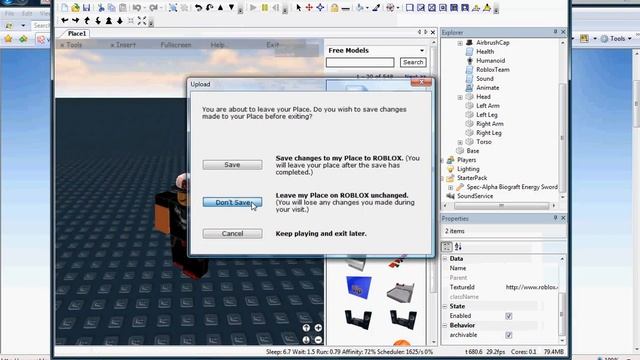Click the paint brush toolbar icon

click(x=376, y=7)
